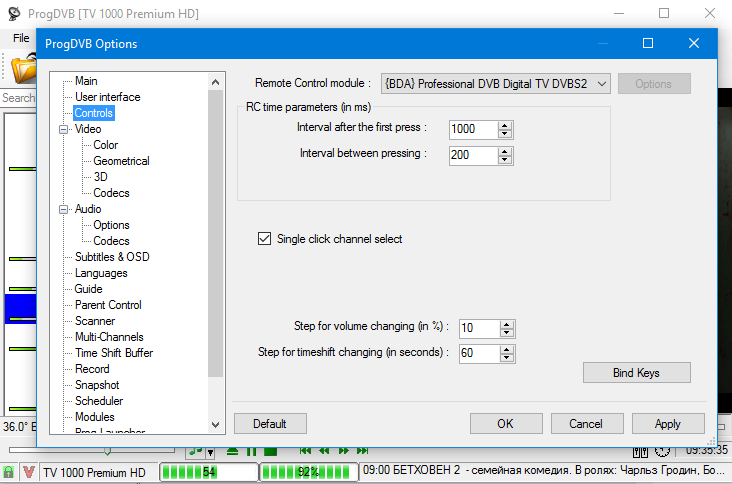Select User interface in options tree

coord(107,97)
